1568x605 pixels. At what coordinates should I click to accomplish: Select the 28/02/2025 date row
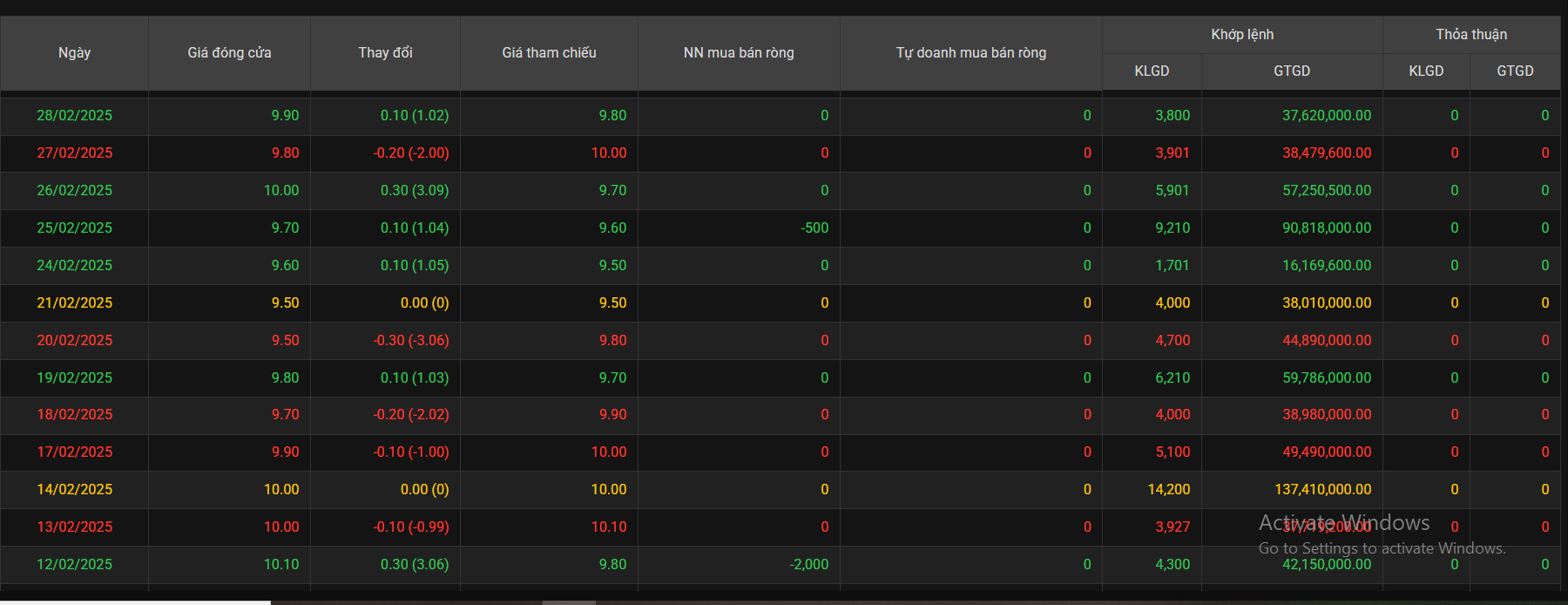click(74, 116)
